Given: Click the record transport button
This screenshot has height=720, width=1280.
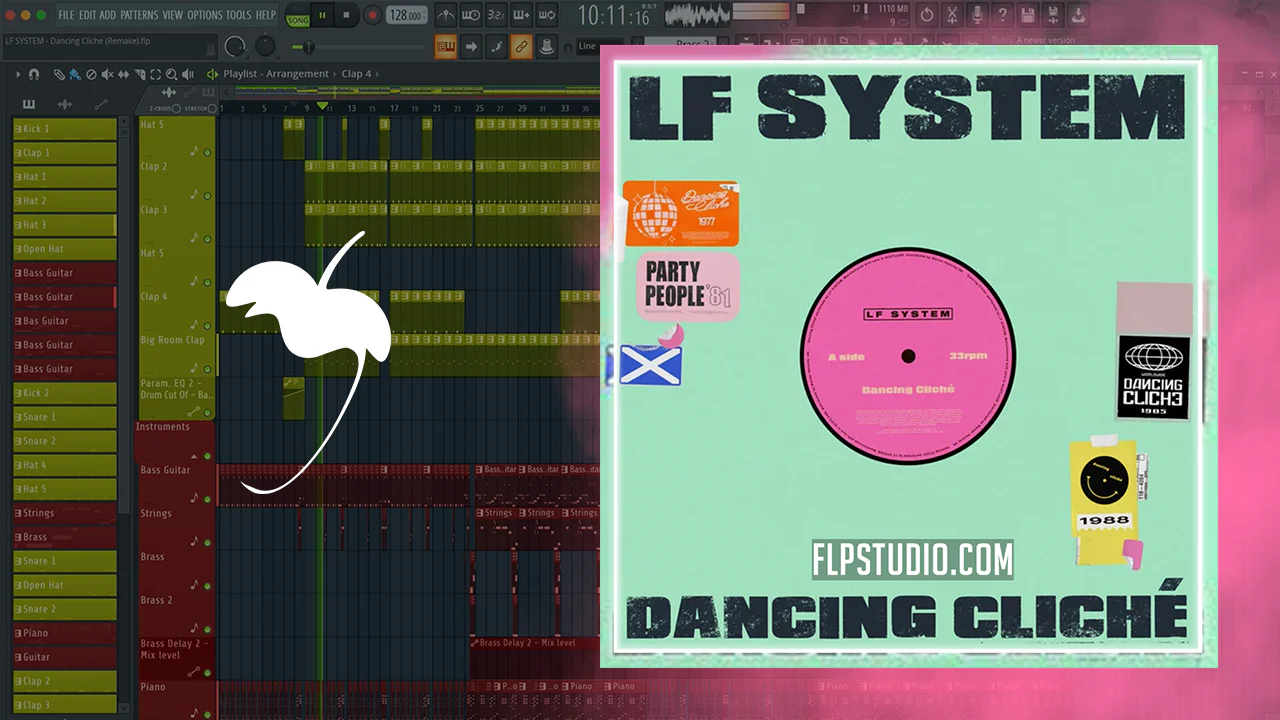Looking at the screenshot, I should 372,15.
